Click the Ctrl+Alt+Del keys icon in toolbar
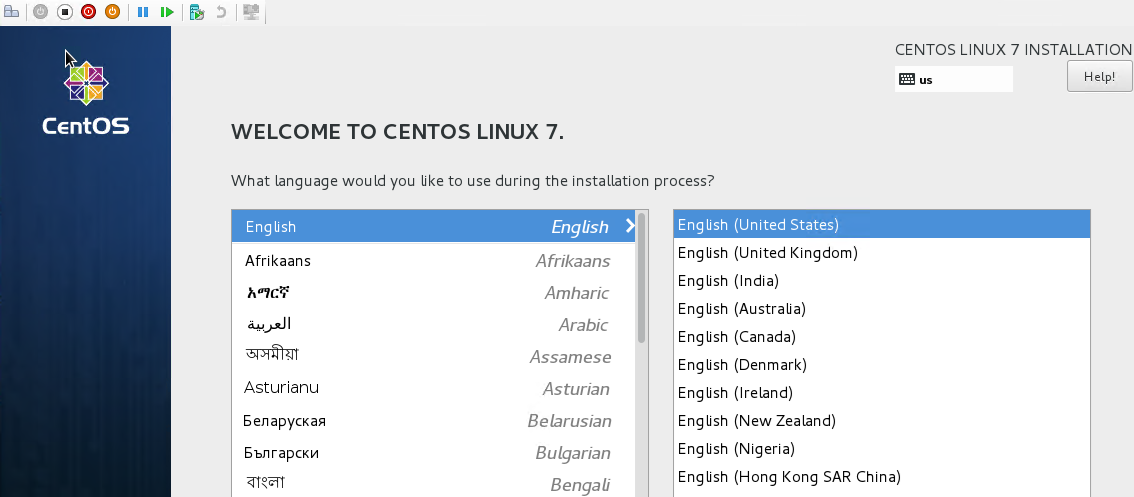1134x497 pixels. click(12, 12)
